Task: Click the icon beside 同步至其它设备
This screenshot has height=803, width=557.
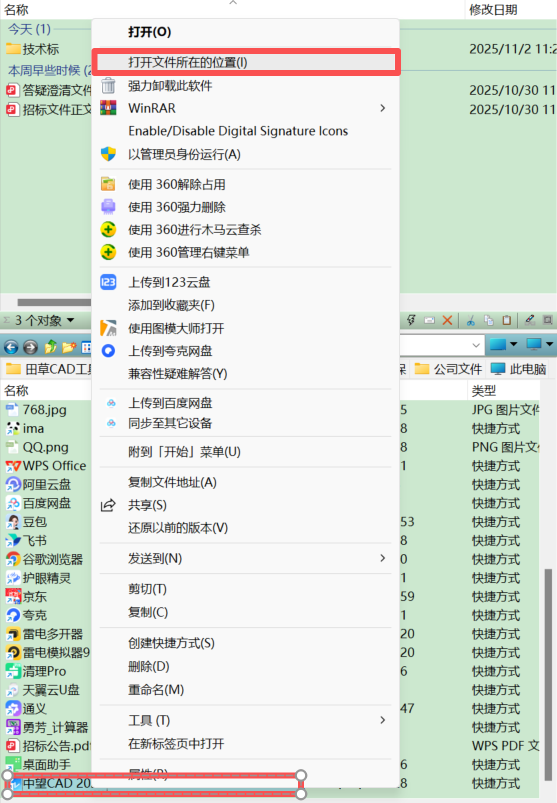Action: click(111, 423)
